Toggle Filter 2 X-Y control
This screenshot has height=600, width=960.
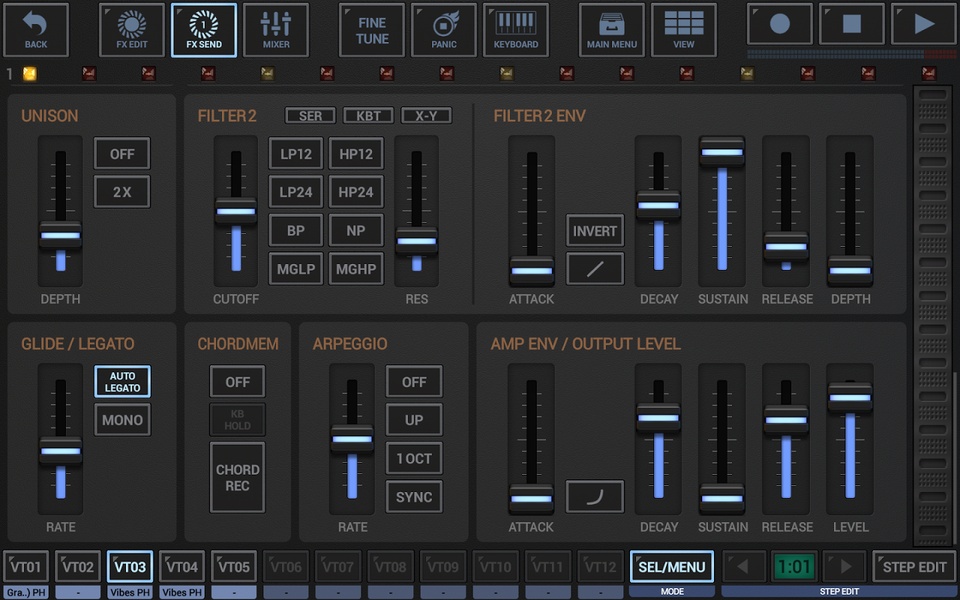426,115
